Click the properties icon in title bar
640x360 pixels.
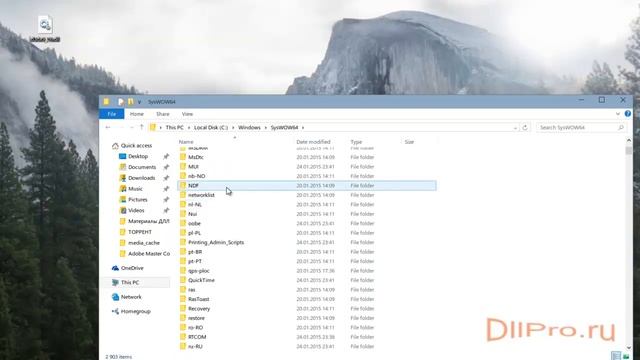coord(120,101)
